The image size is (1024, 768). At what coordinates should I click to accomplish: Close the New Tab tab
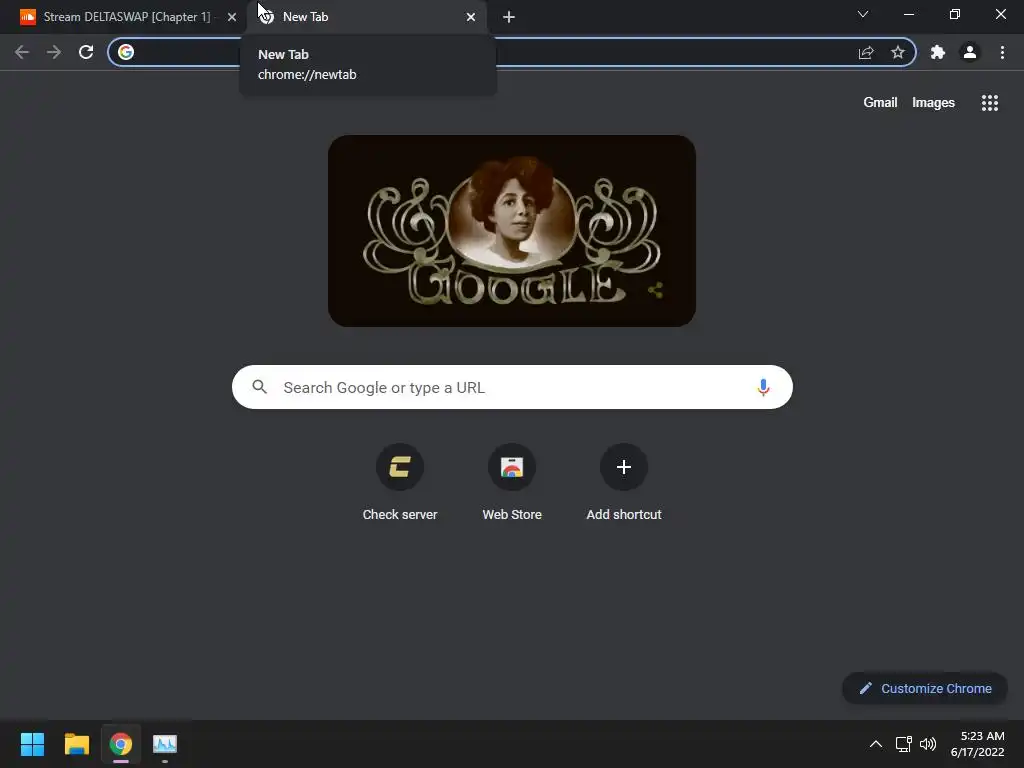pyautogui.click(x=471, y=17)
